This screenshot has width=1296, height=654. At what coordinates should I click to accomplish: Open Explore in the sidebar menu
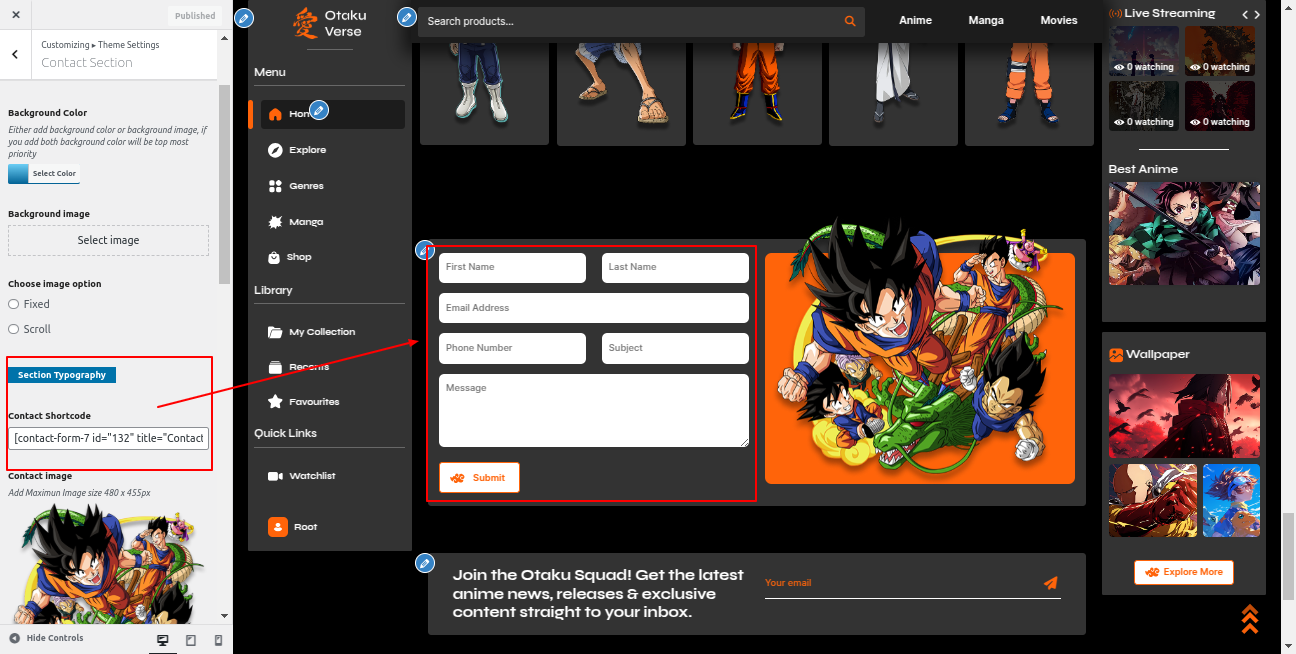point(307,150)
